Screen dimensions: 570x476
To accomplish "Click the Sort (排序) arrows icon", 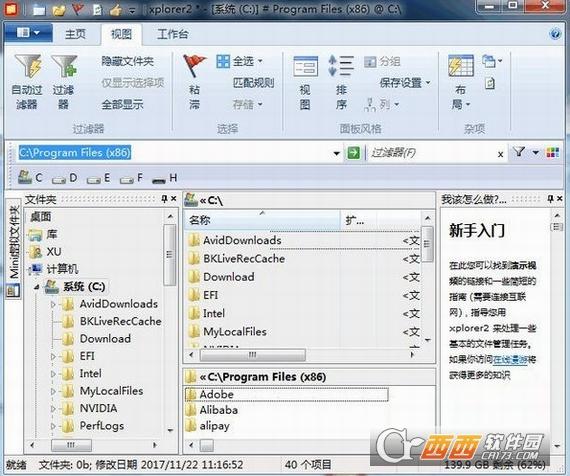I will 341,65.
